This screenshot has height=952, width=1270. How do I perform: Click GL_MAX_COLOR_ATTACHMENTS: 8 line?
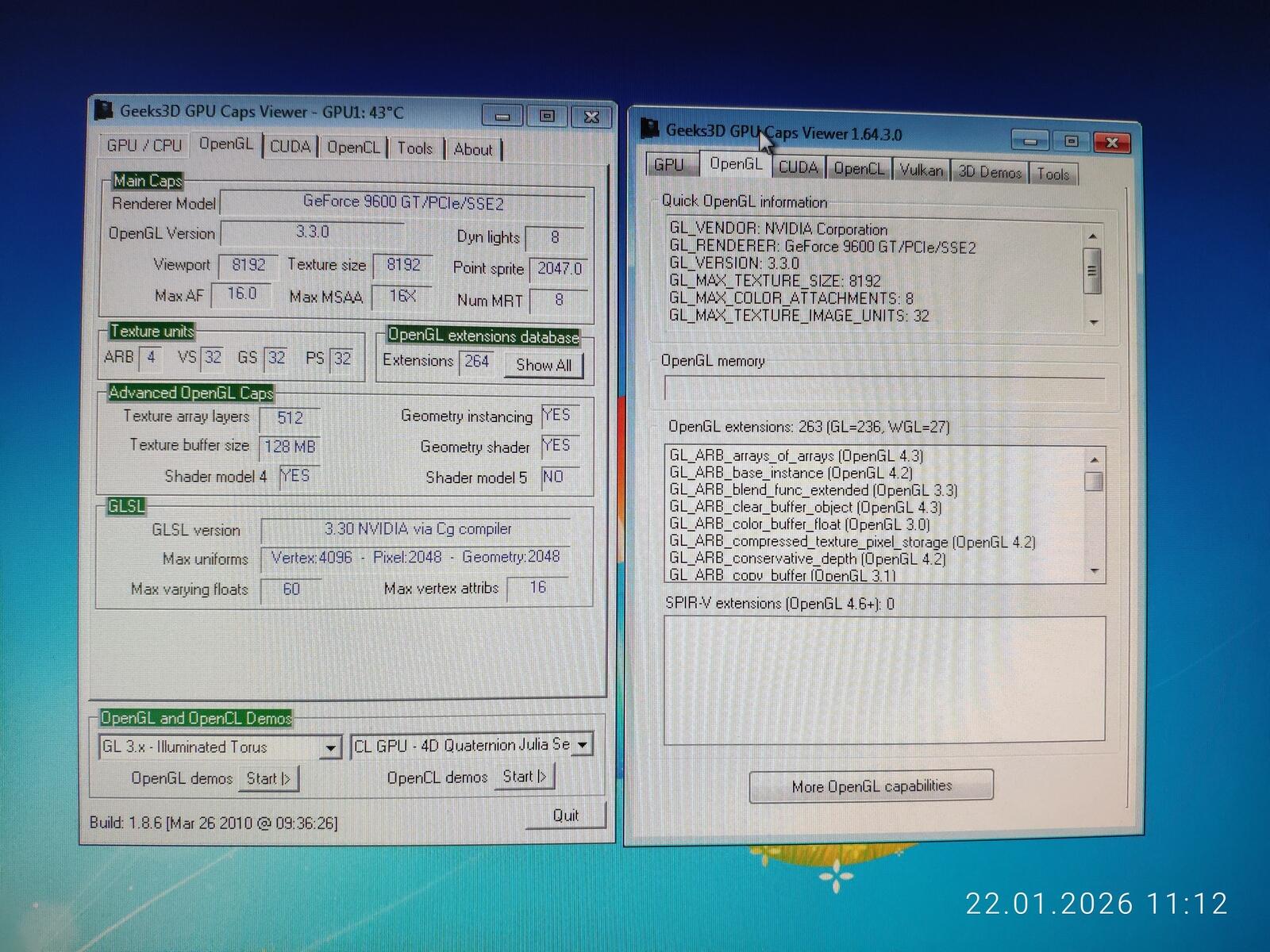pyautogui.click(x=791, y=298)
